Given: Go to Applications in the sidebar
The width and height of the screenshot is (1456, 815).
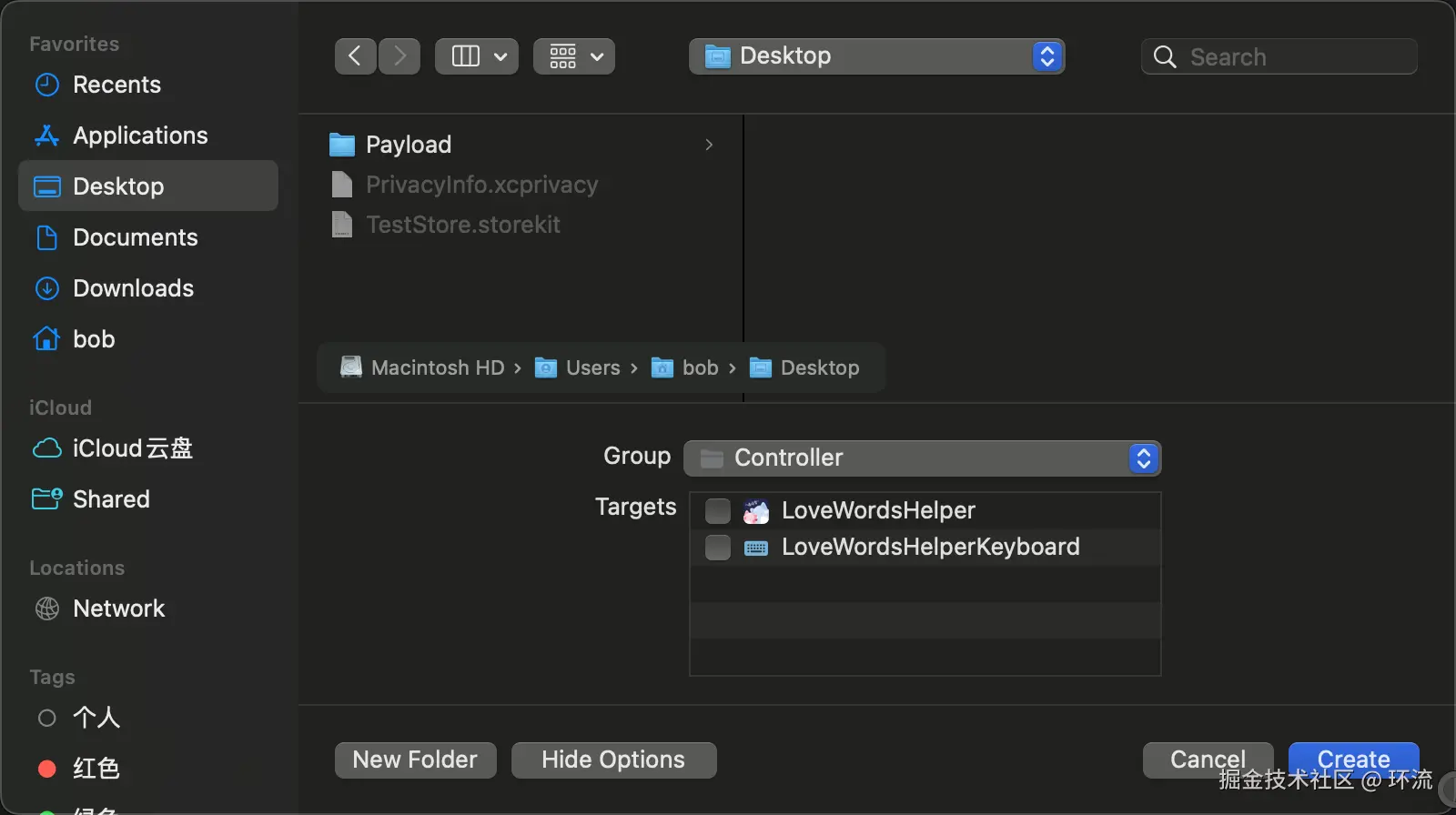Looking at the screenshot, I should 140,136.
